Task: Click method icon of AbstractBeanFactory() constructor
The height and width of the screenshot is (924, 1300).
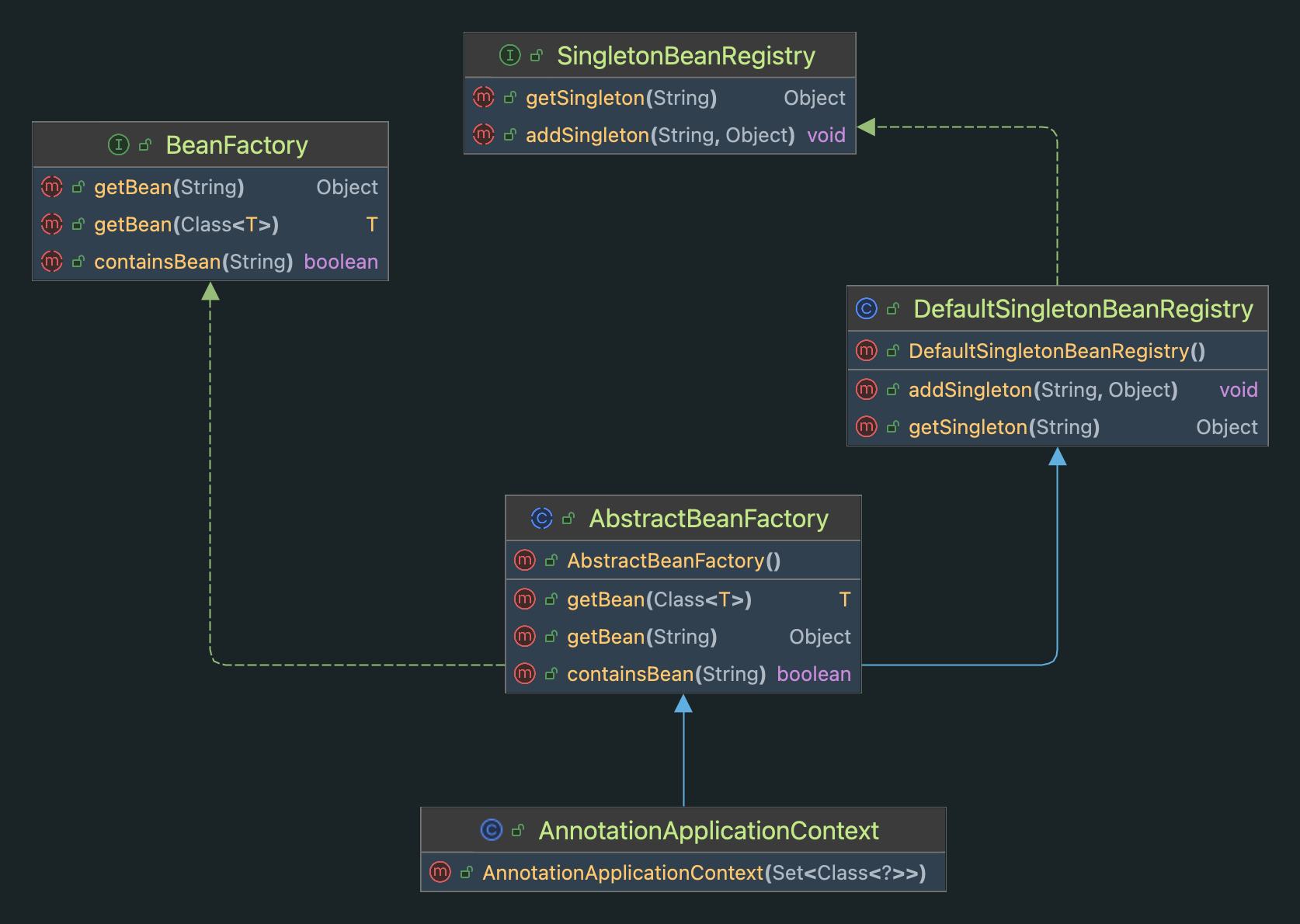Action: (x=525, y=560)
